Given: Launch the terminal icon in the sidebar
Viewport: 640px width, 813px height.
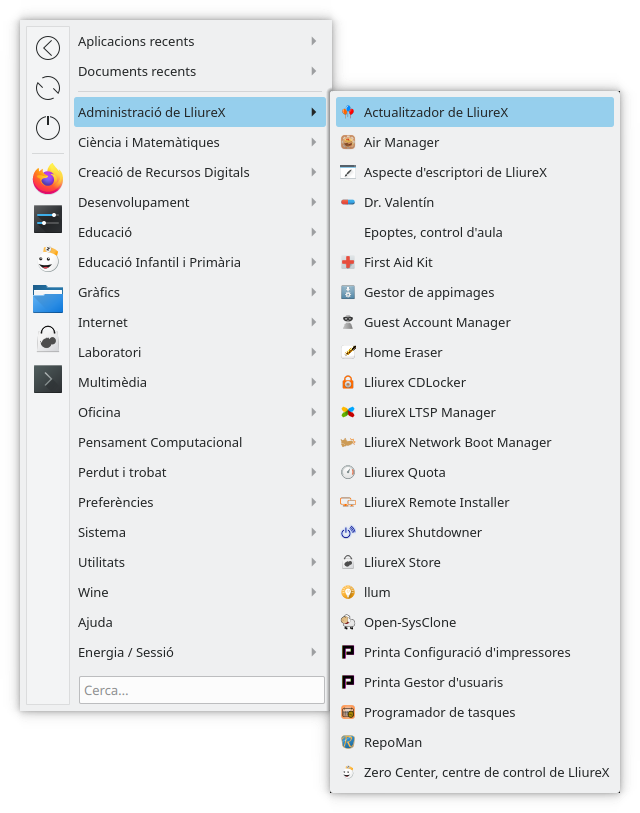Looking at the screenshot, I should 48,379.
